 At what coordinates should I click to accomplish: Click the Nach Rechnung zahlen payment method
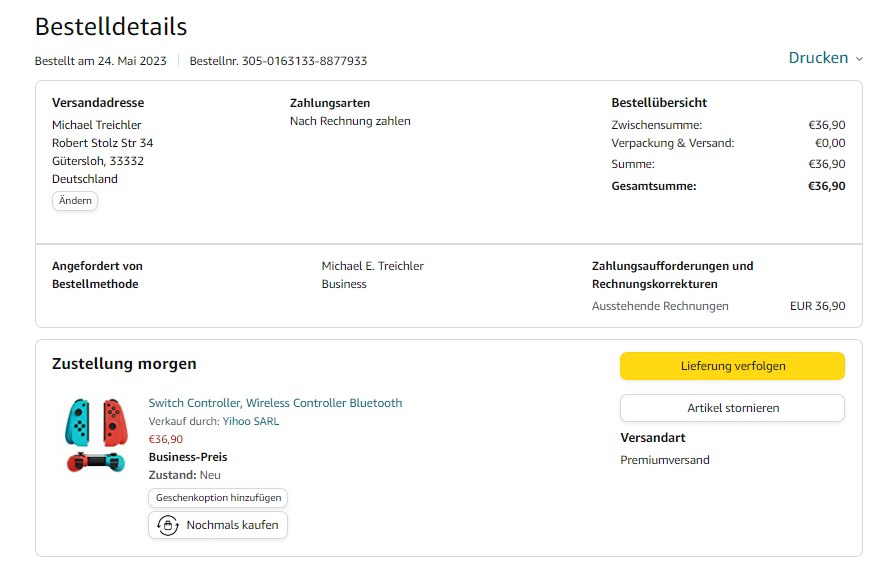[350, 121]
